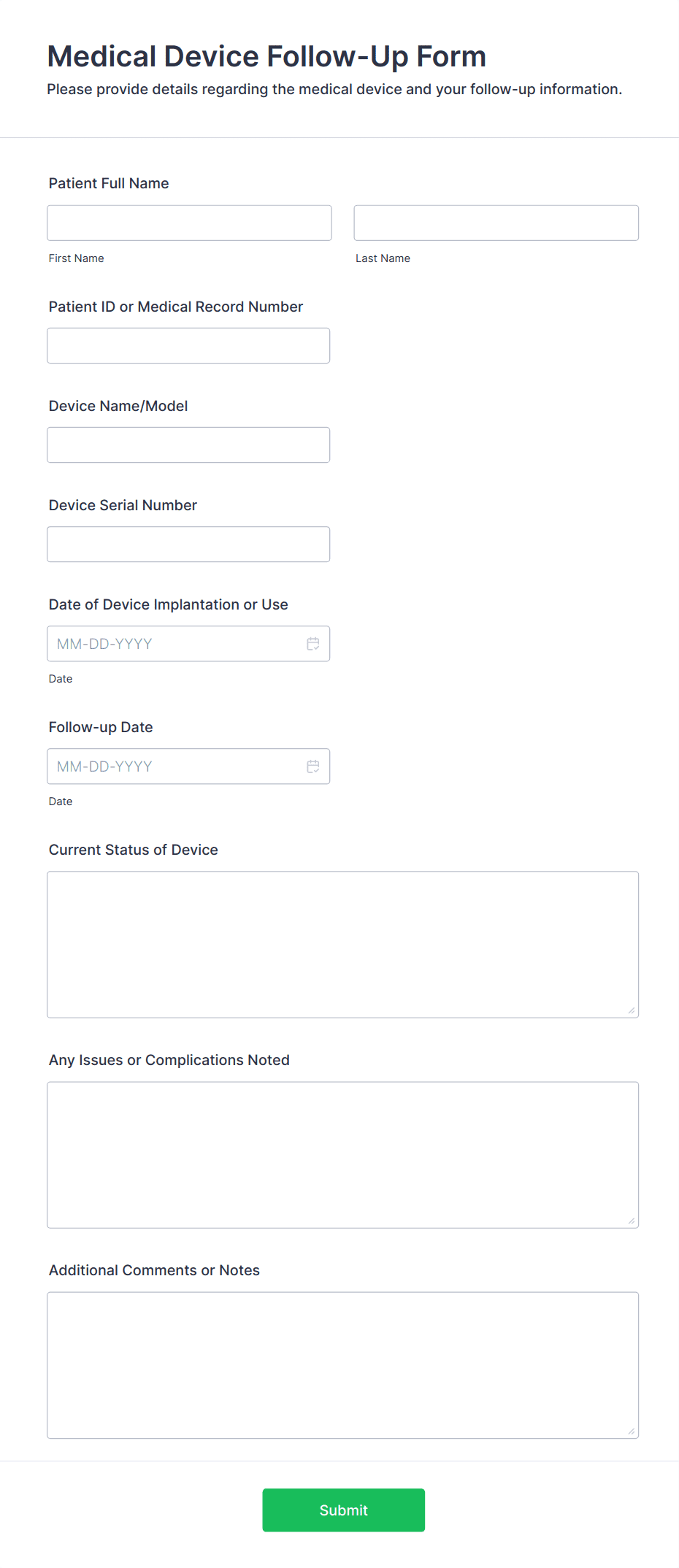679x1568 pixels.
Task: Click the Device Name/Model input box
Action: (188, 444)
